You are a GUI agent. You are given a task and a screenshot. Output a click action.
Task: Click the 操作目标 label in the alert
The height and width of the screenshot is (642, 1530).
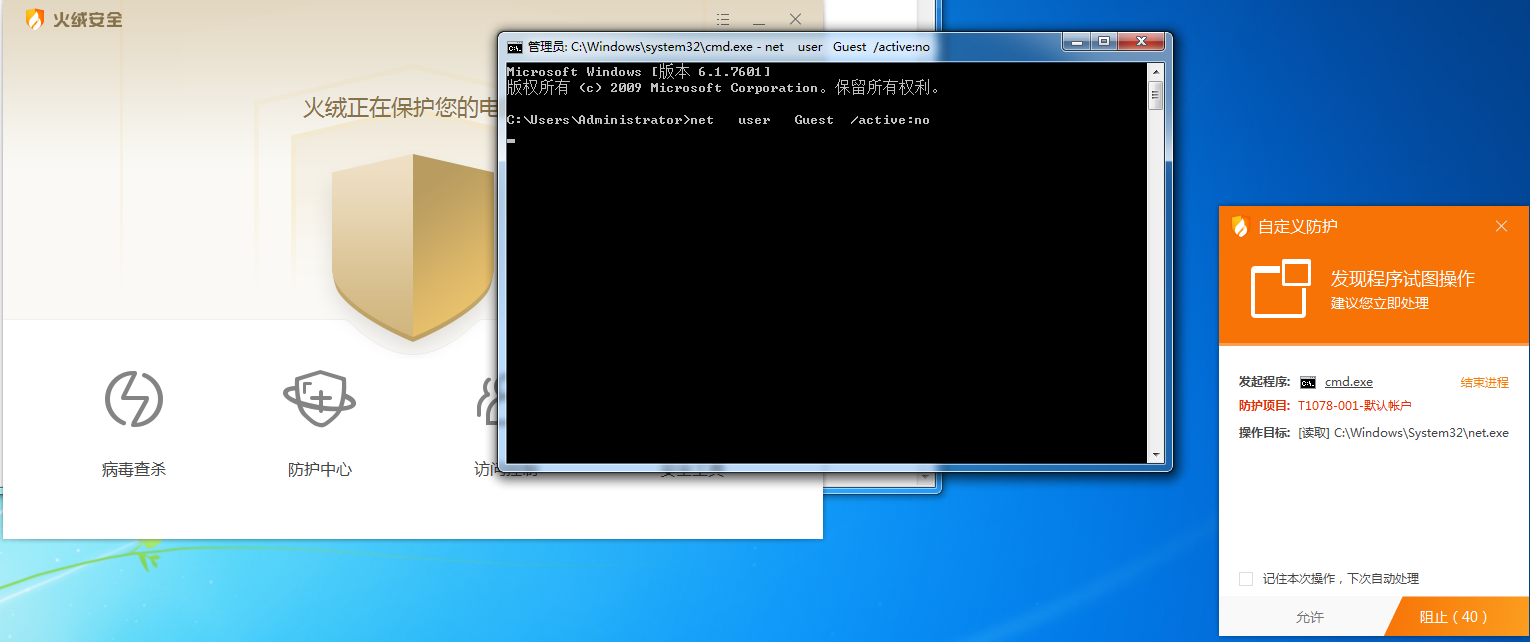pyautogui.click(x=1265, y=433)
